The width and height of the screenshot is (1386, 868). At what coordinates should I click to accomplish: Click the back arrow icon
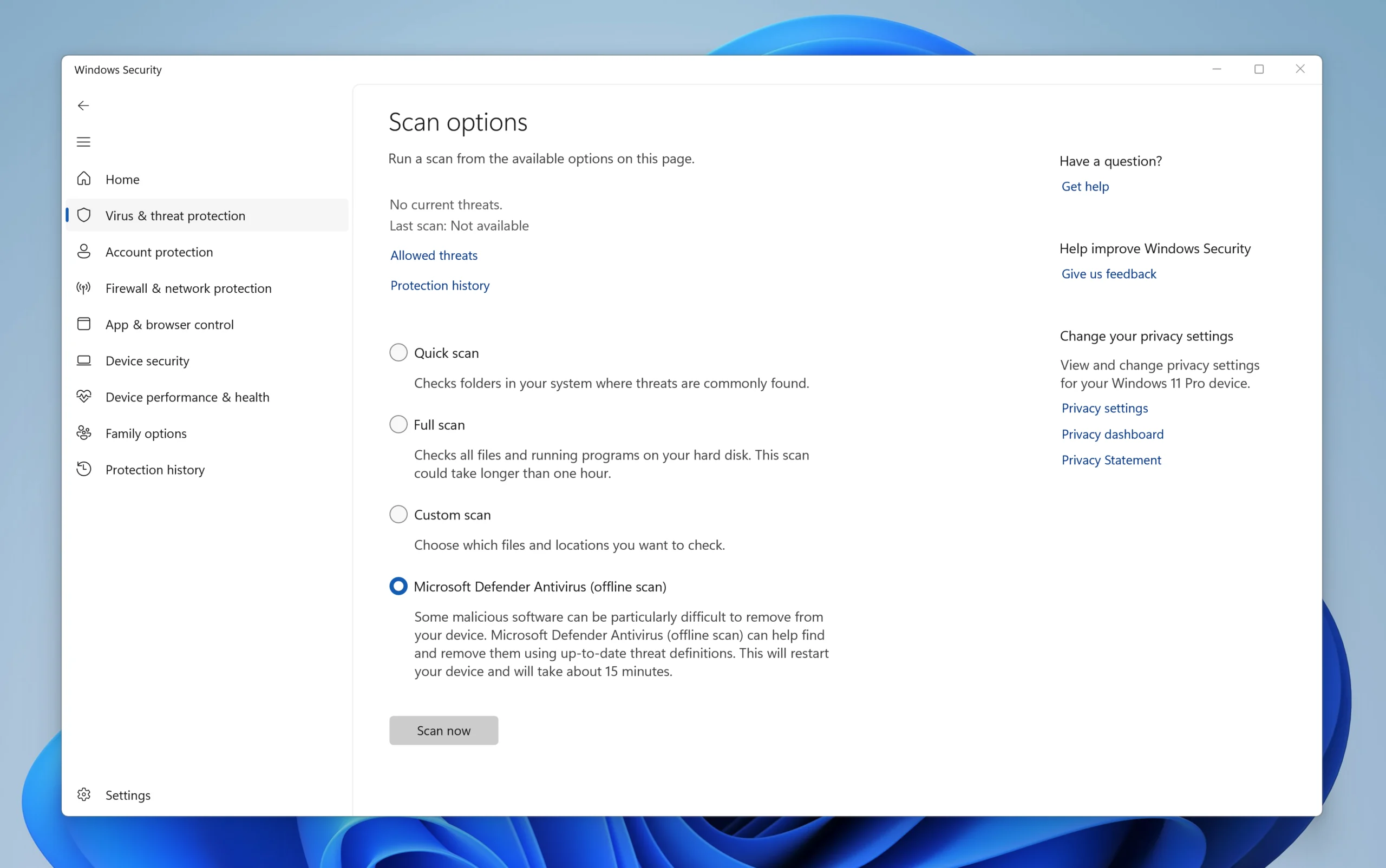click(83, 106)
